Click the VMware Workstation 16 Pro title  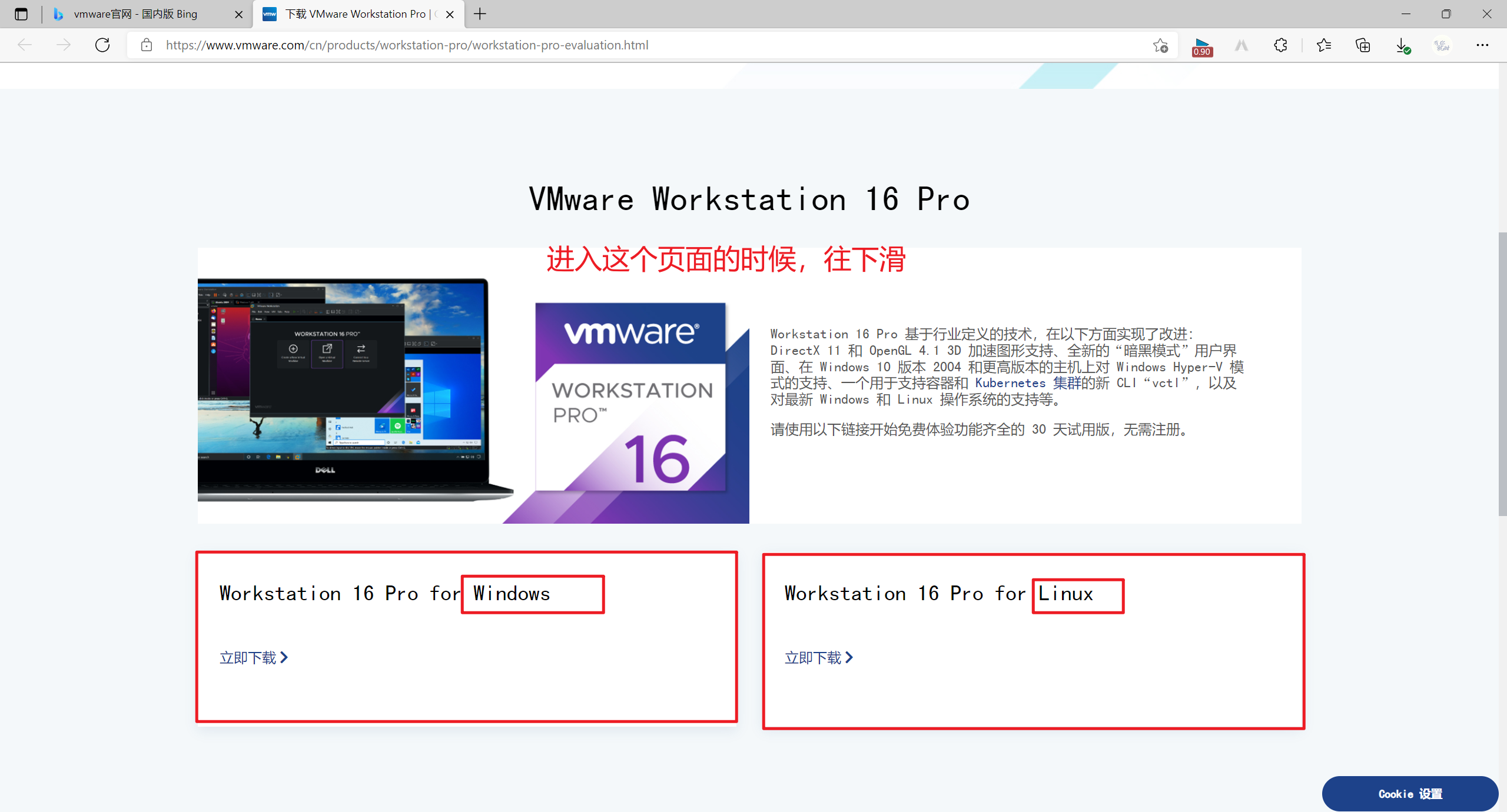click(x=749, y=199)
